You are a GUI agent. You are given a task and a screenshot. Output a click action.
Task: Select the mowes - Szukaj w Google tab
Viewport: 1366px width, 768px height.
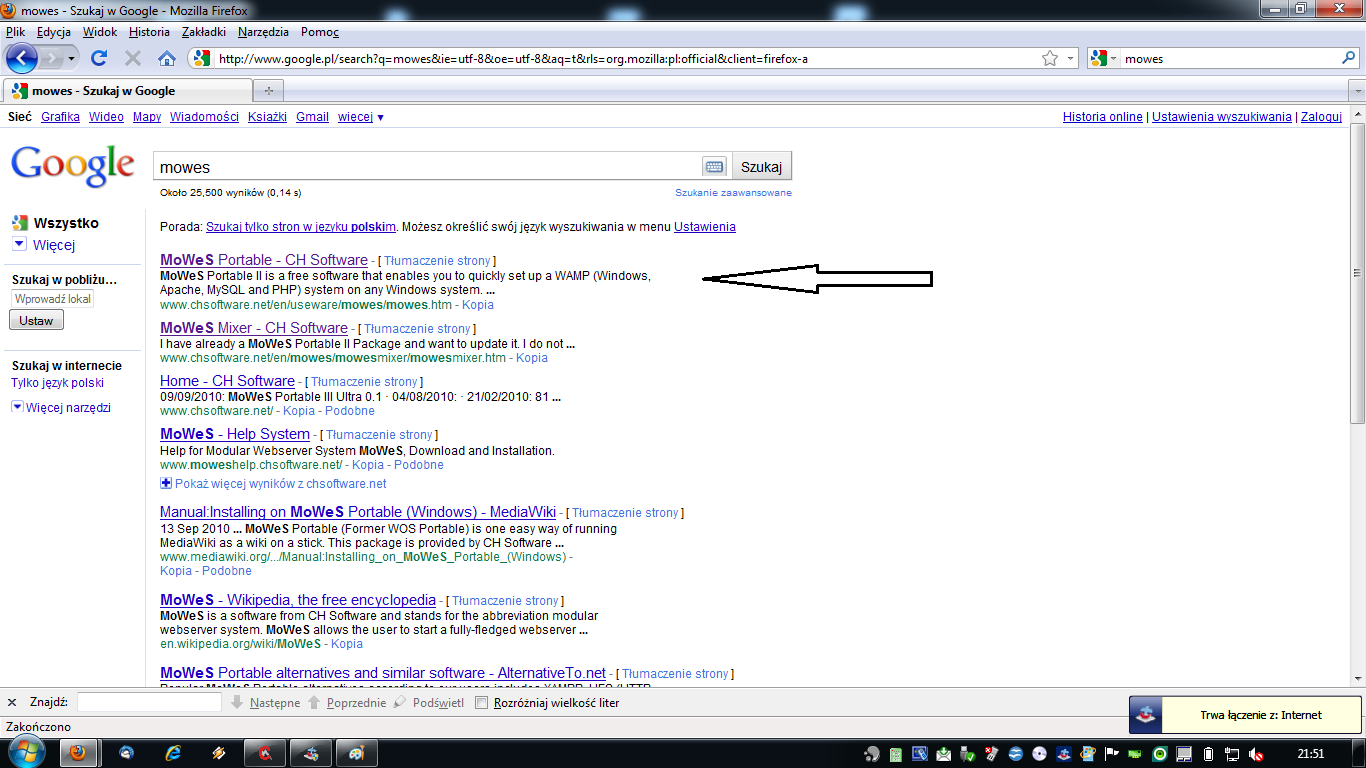point(126,91)
